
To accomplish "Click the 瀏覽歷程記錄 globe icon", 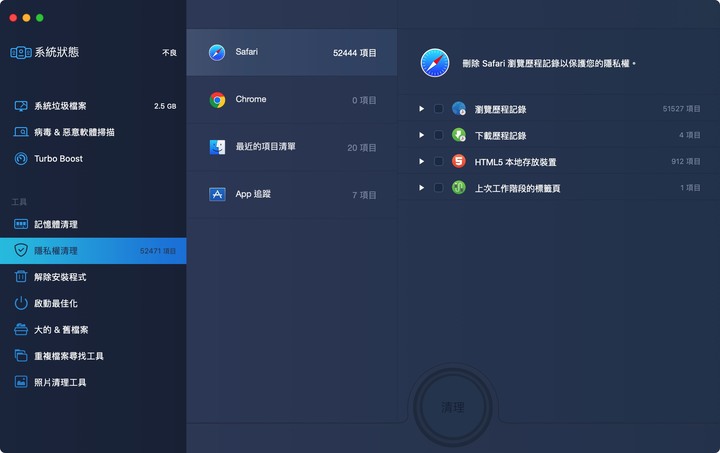I will tap(458, 109).
